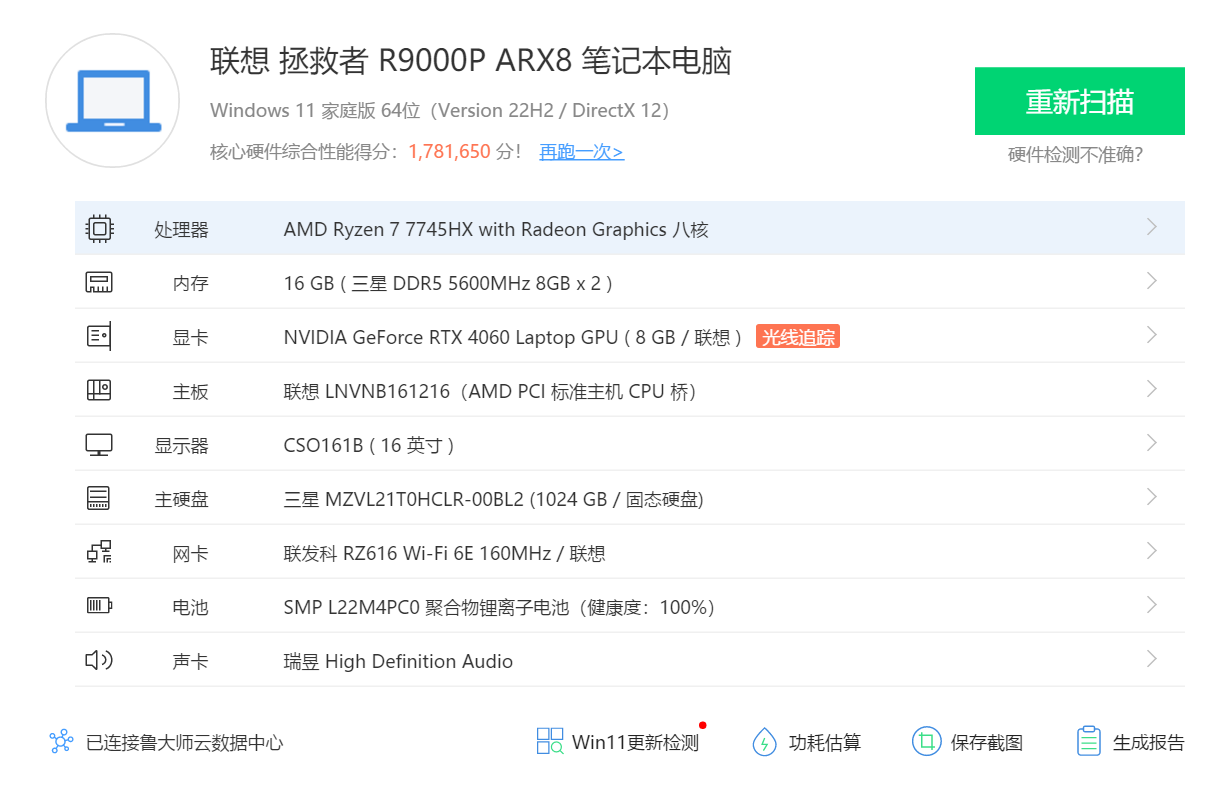
Task: Click the AMD Ryzen 7 7745HX text
Action: tap(496, 230)
